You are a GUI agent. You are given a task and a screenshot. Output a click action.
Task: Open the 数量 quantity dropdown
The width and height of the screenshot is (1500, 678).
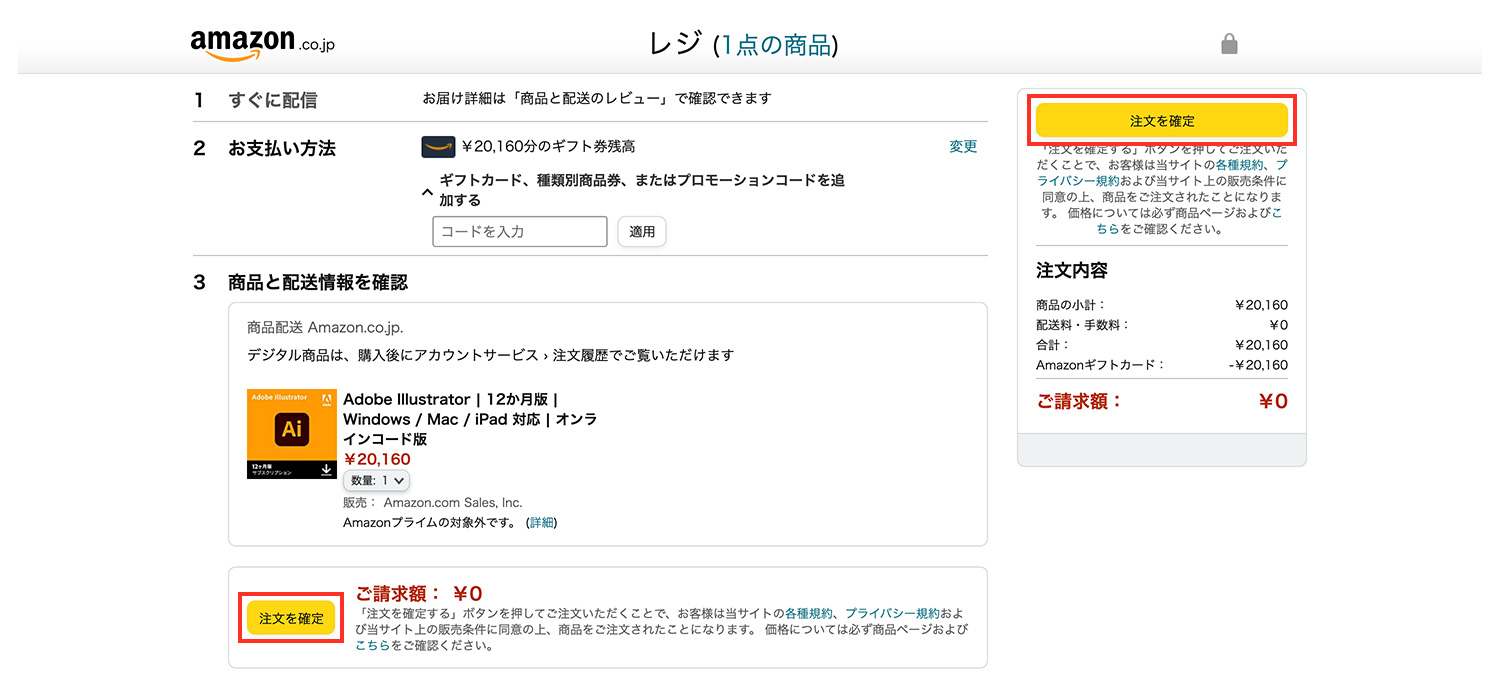(376, 480)
